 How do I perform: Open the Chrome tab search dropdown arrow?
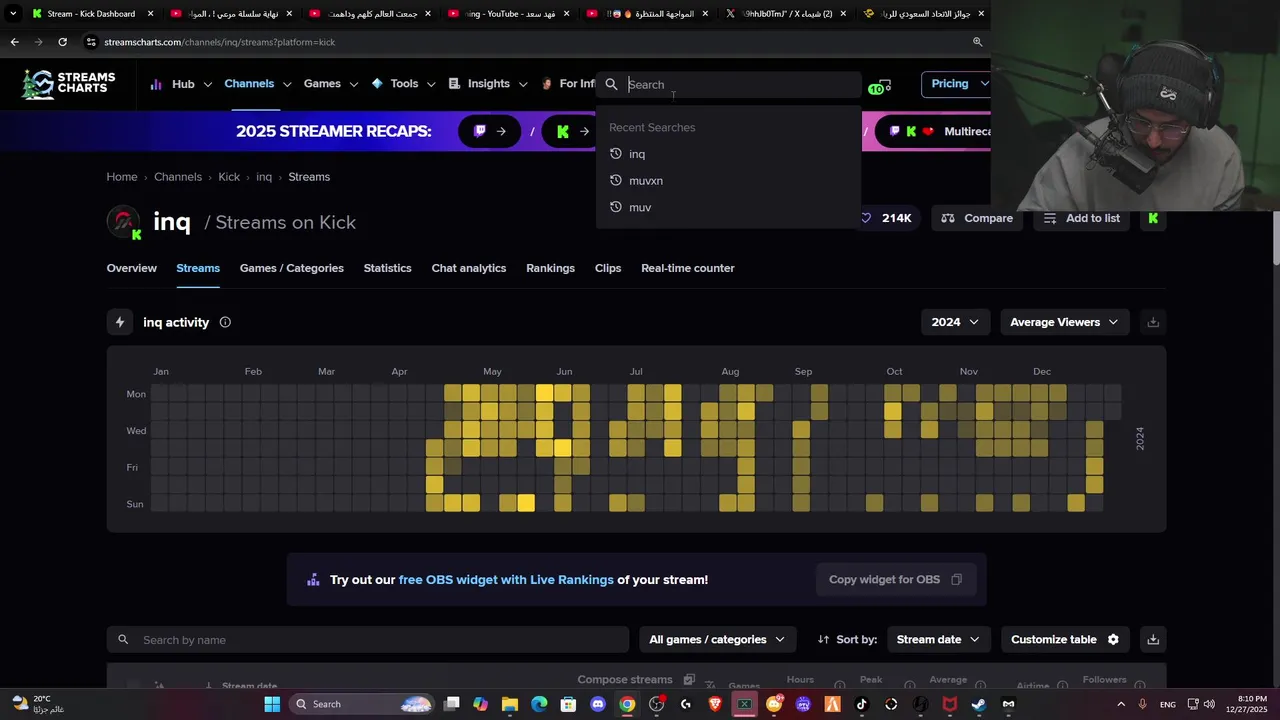tap(13, 14)
